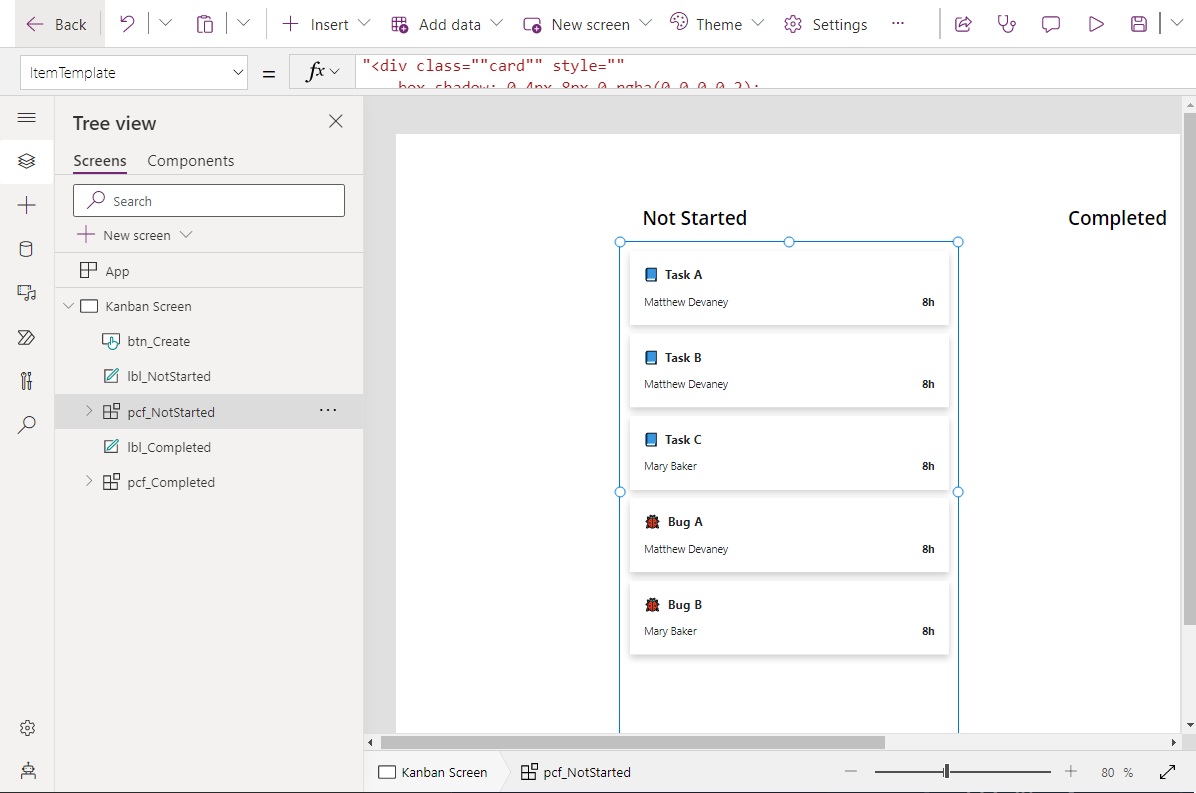
Task: Close the Tree view panel
Action: click(336, 121)
